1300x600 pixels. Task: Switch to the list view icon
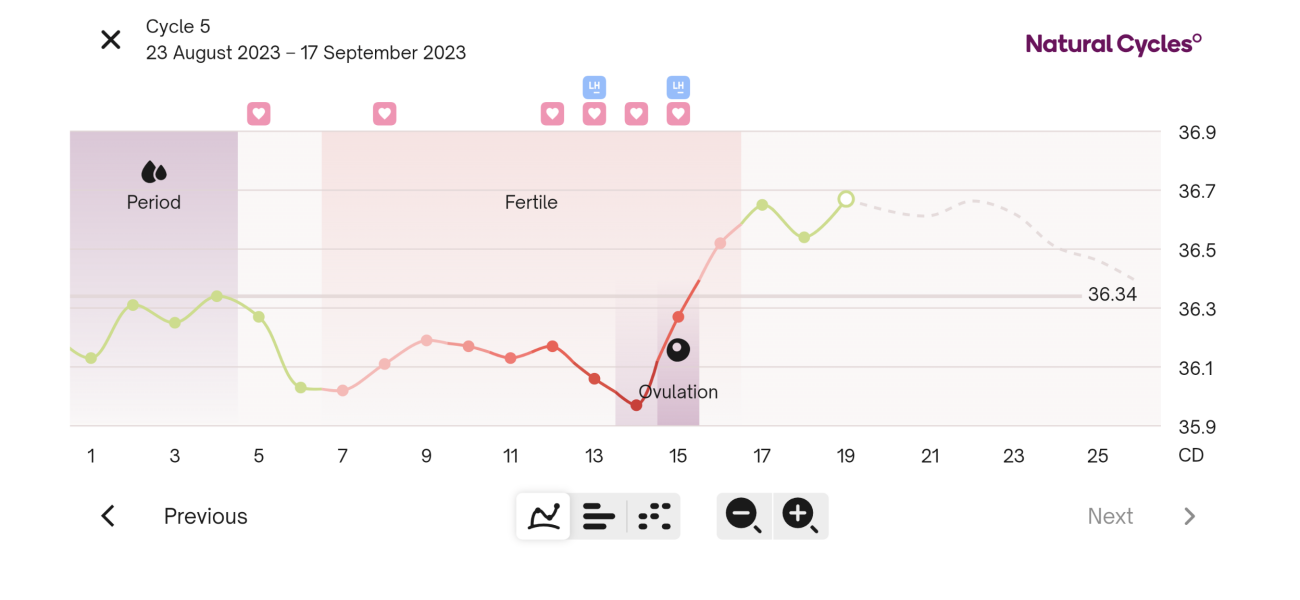598,516
